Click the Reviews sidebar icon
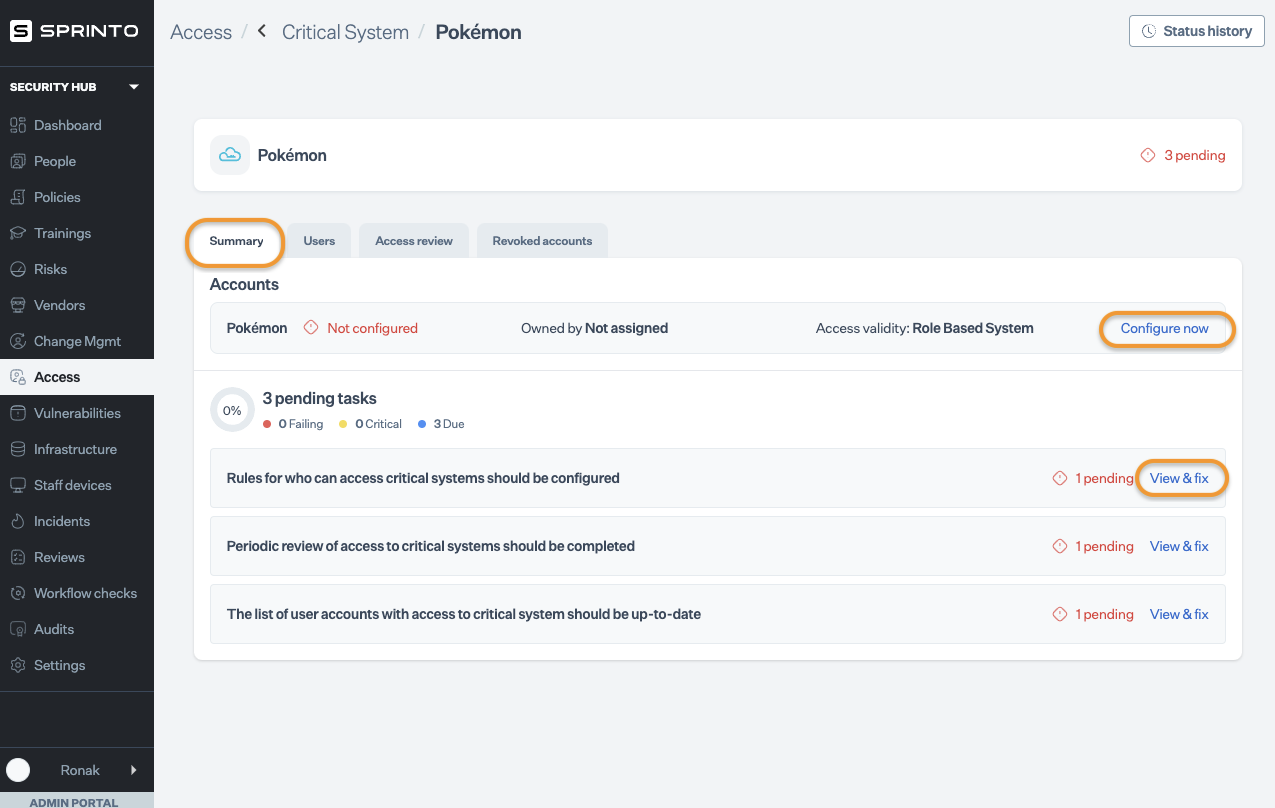 click(x=17, y=557)
